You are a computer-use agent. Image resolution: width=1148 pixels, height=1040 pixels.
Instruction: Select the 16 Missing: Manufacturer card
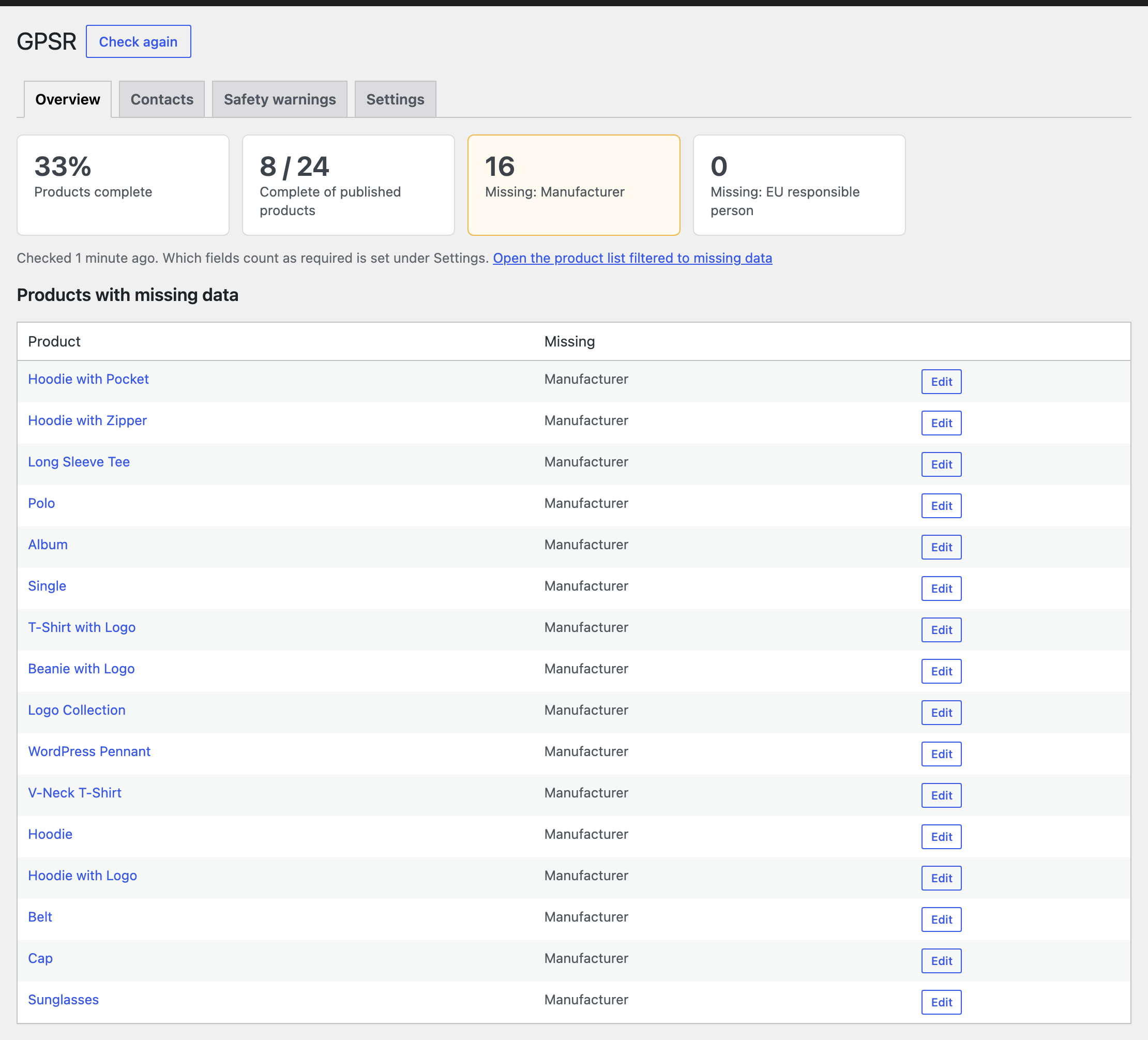[x=574, y=185]
